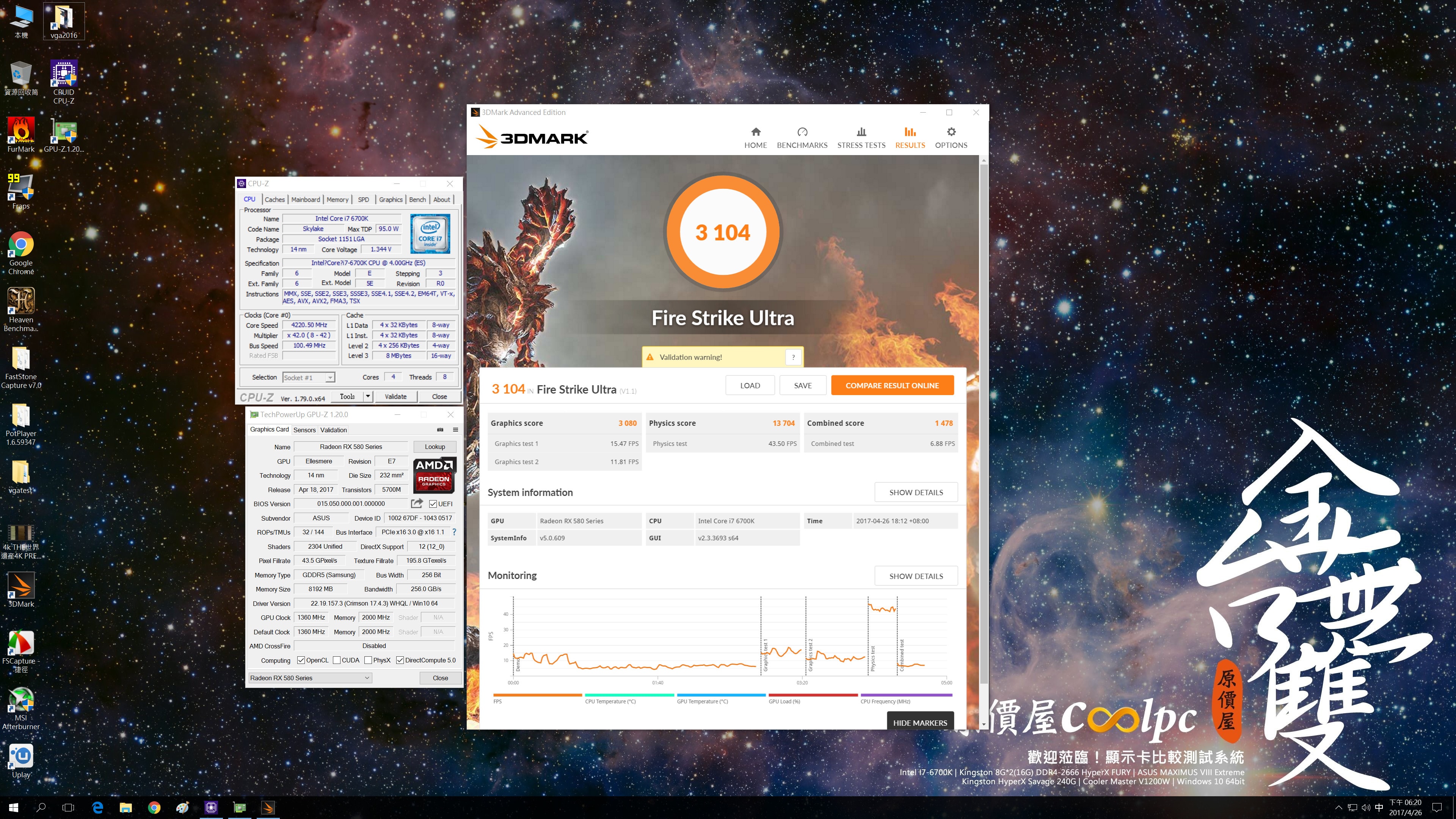The image size is (1456, 819).
Task: Open the GPU-Z.1.20 desktop shortcut
Action: tap(64, 135)
